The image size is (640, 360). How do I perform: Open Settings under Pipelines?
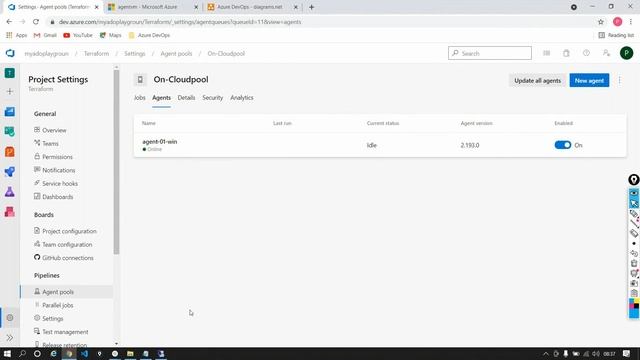click(x=53, y=318)
